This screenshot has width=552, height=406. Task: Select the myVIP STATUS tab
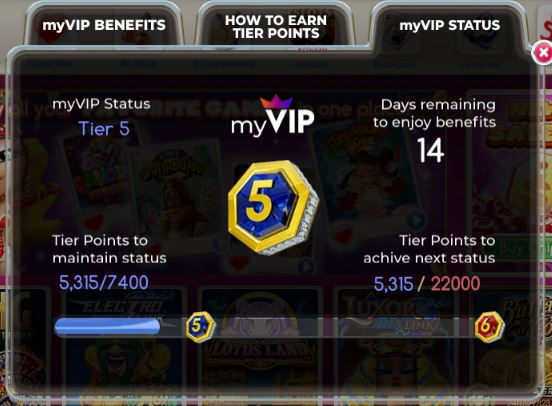pos(450,25)
